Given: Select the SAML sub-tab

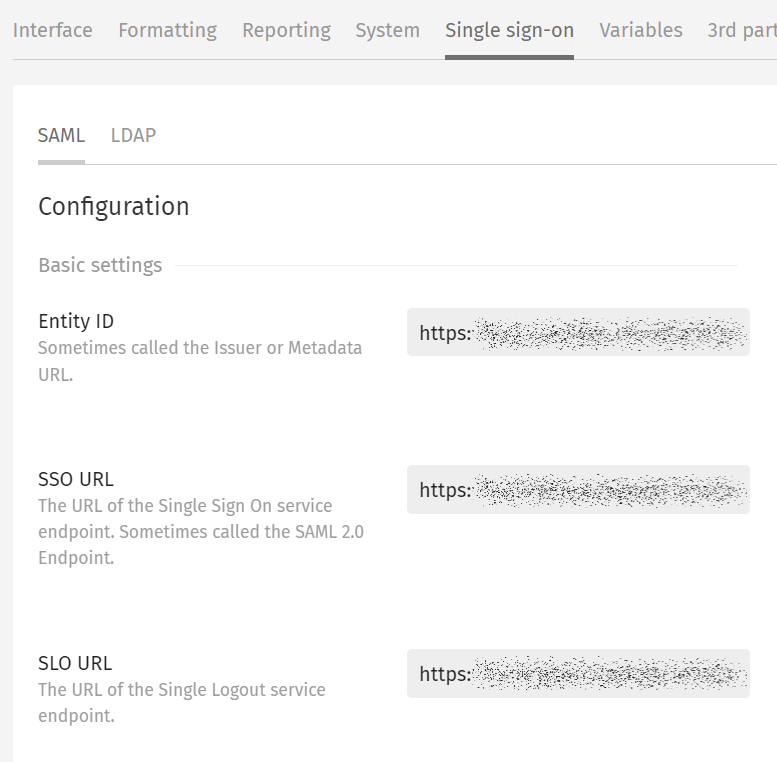Looking at the screenshot, I should coord(61,135).
